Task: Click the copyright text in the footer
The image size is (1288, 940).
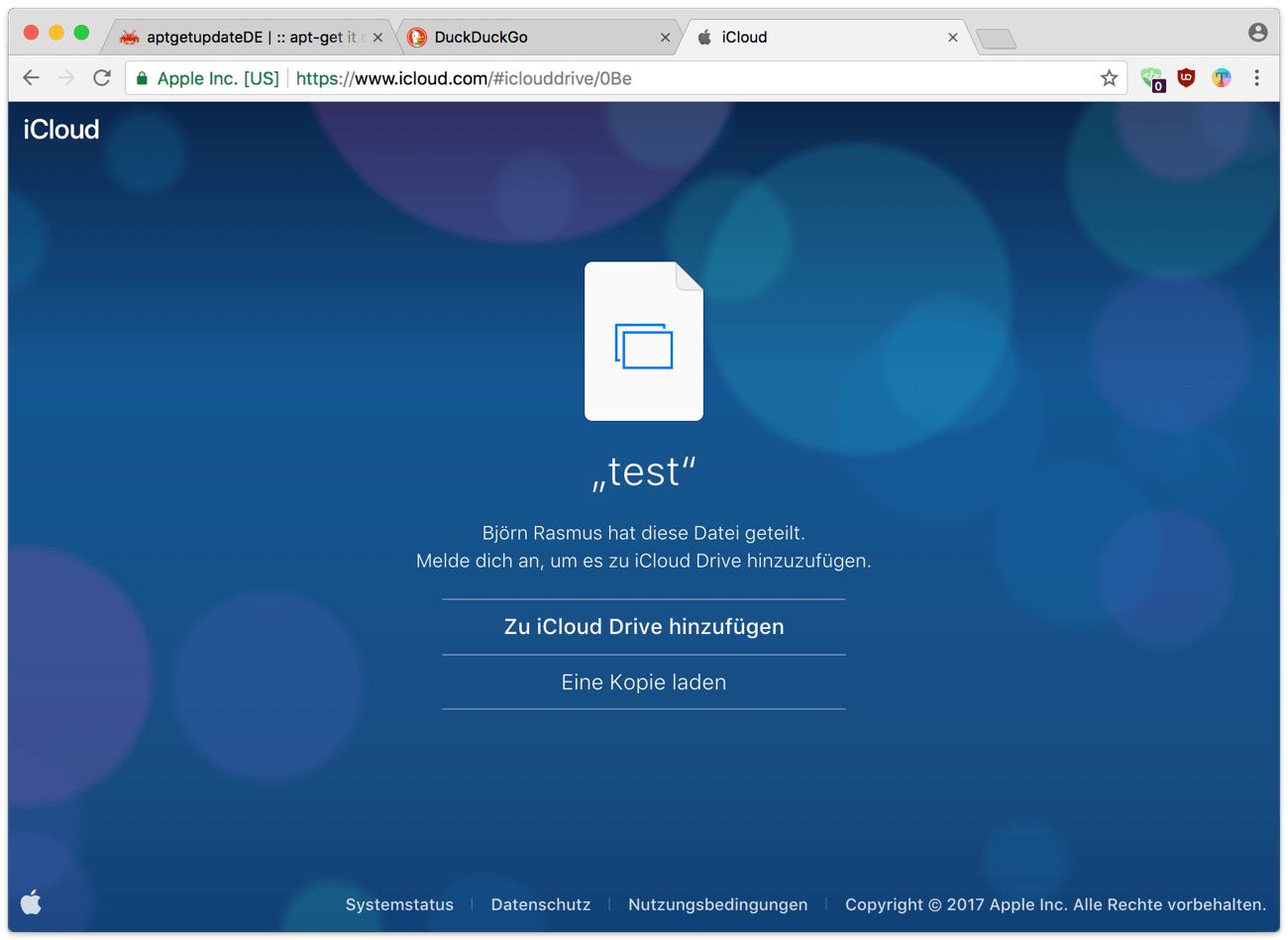Action: point(1055,904)
